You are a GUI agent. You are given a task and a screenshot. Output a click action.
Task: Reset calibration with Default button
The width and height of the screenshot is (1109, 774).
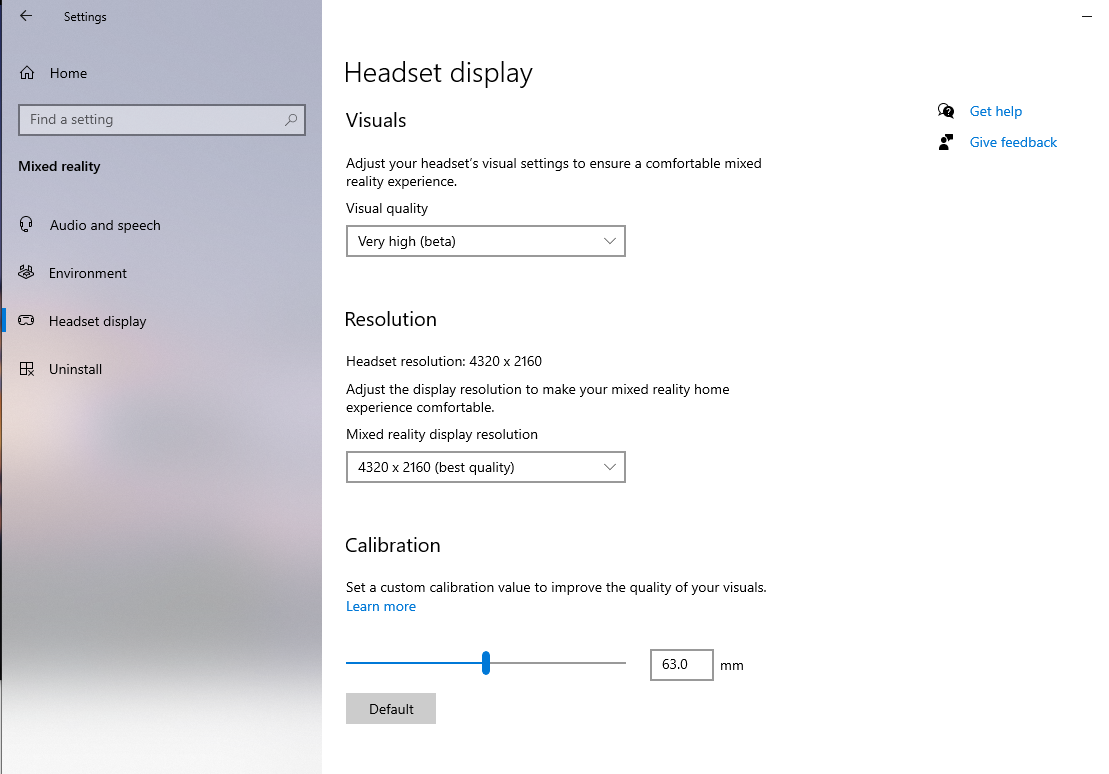(x=390, y=709)
